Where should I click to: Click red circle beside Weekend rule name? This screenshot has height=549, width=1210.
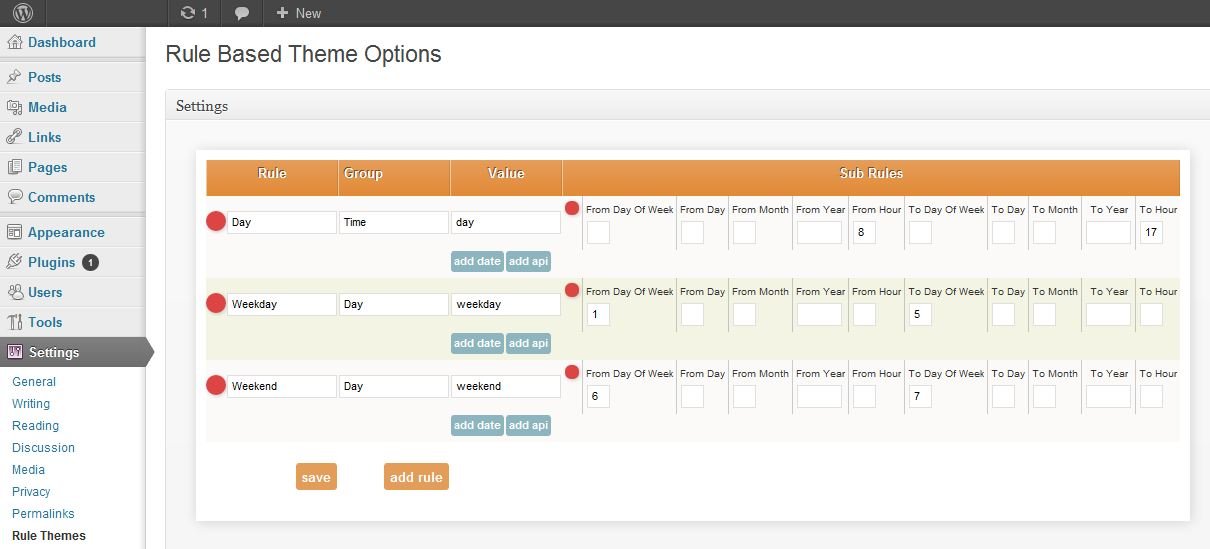pyautogui.click(x=216, y=386)
